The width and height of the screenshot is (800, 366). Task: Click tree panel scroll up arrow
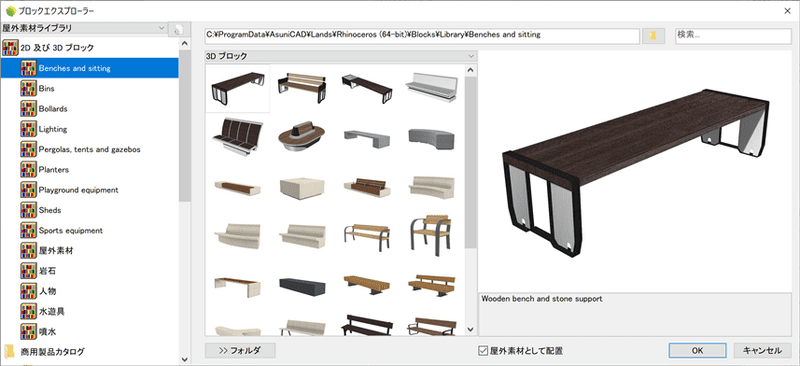(x=185, y=44)
